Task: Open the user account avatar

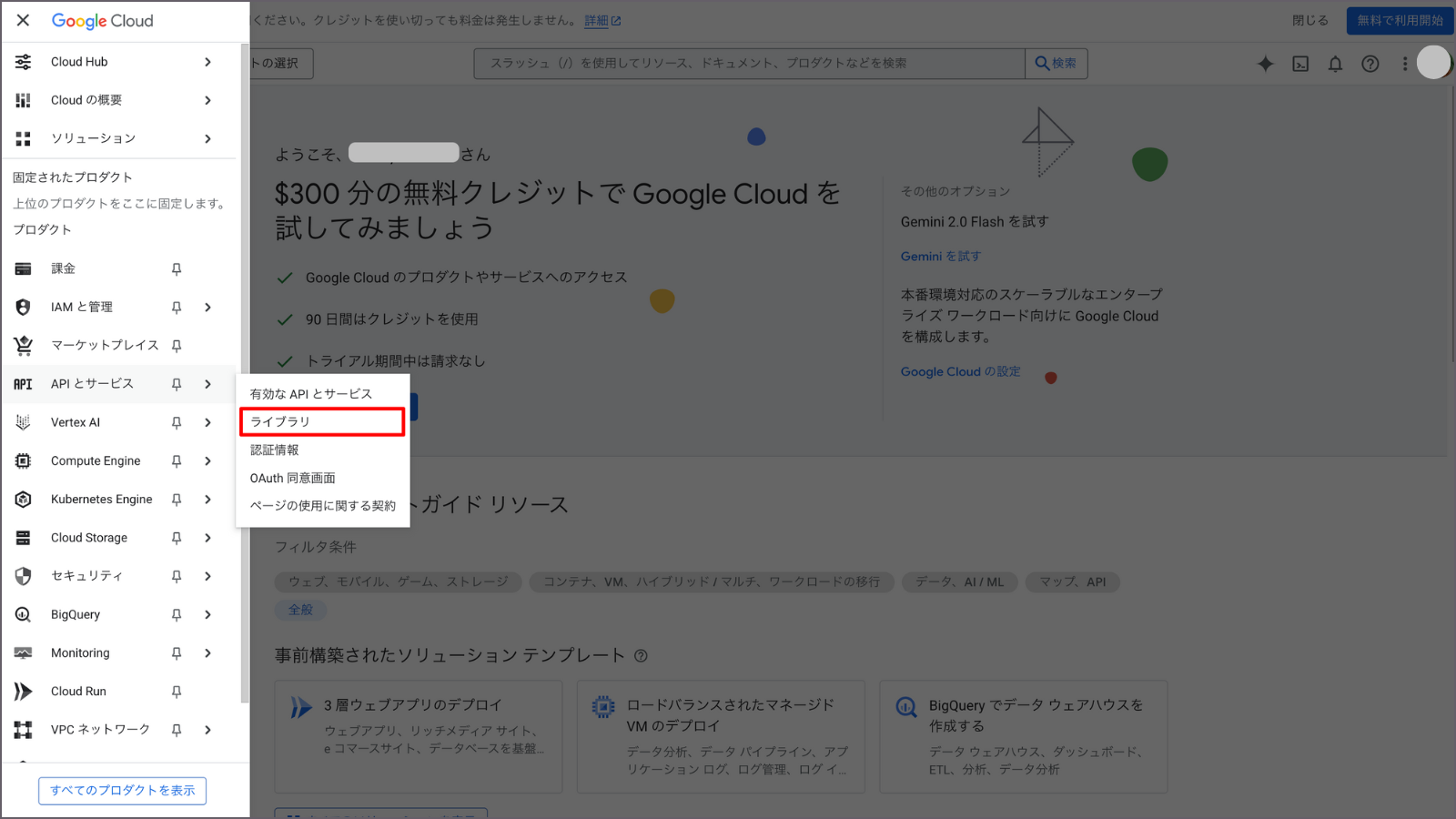Action: [x=1433, y=62]
